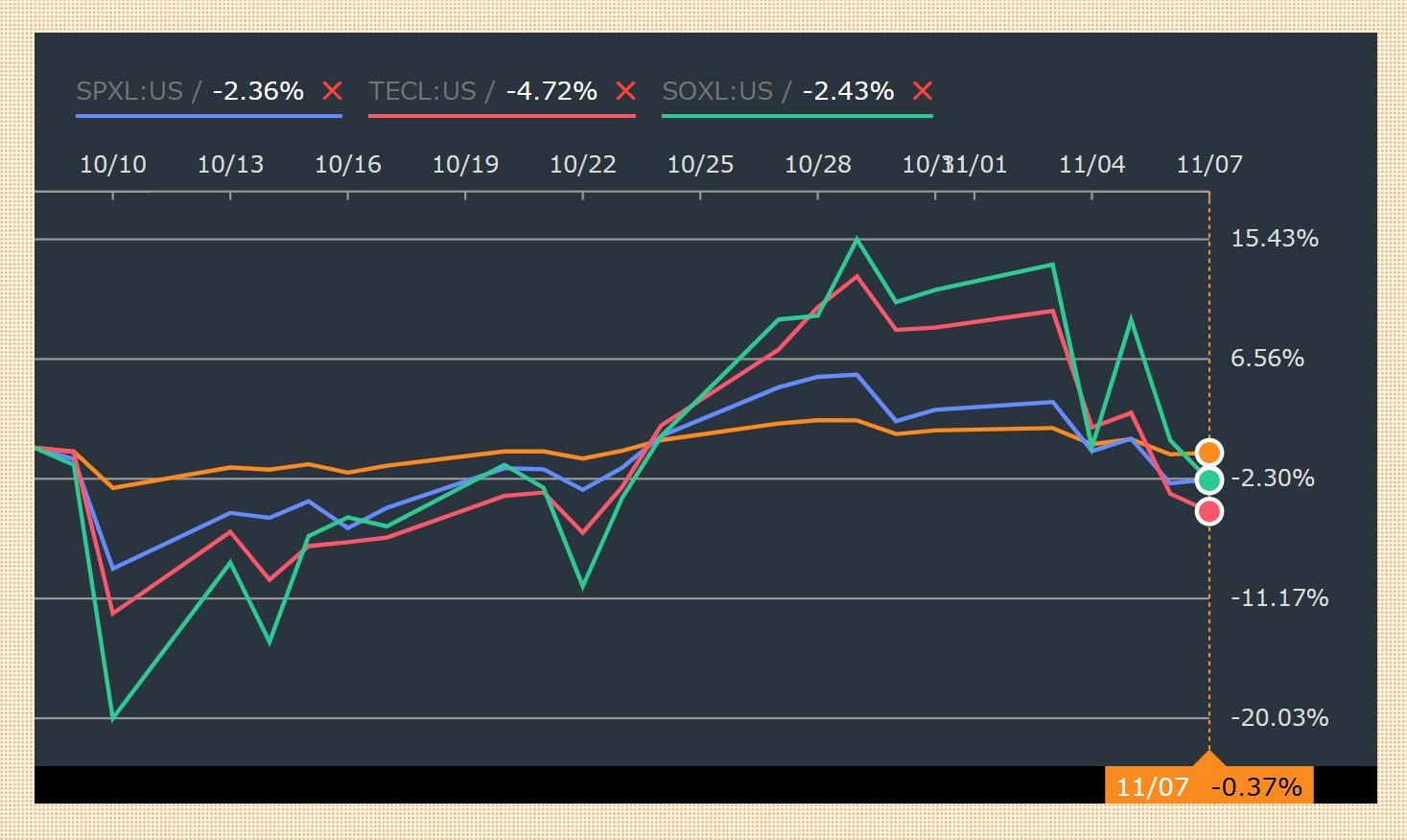Click the orange end-point circle marker

[x=1209, y=453]
